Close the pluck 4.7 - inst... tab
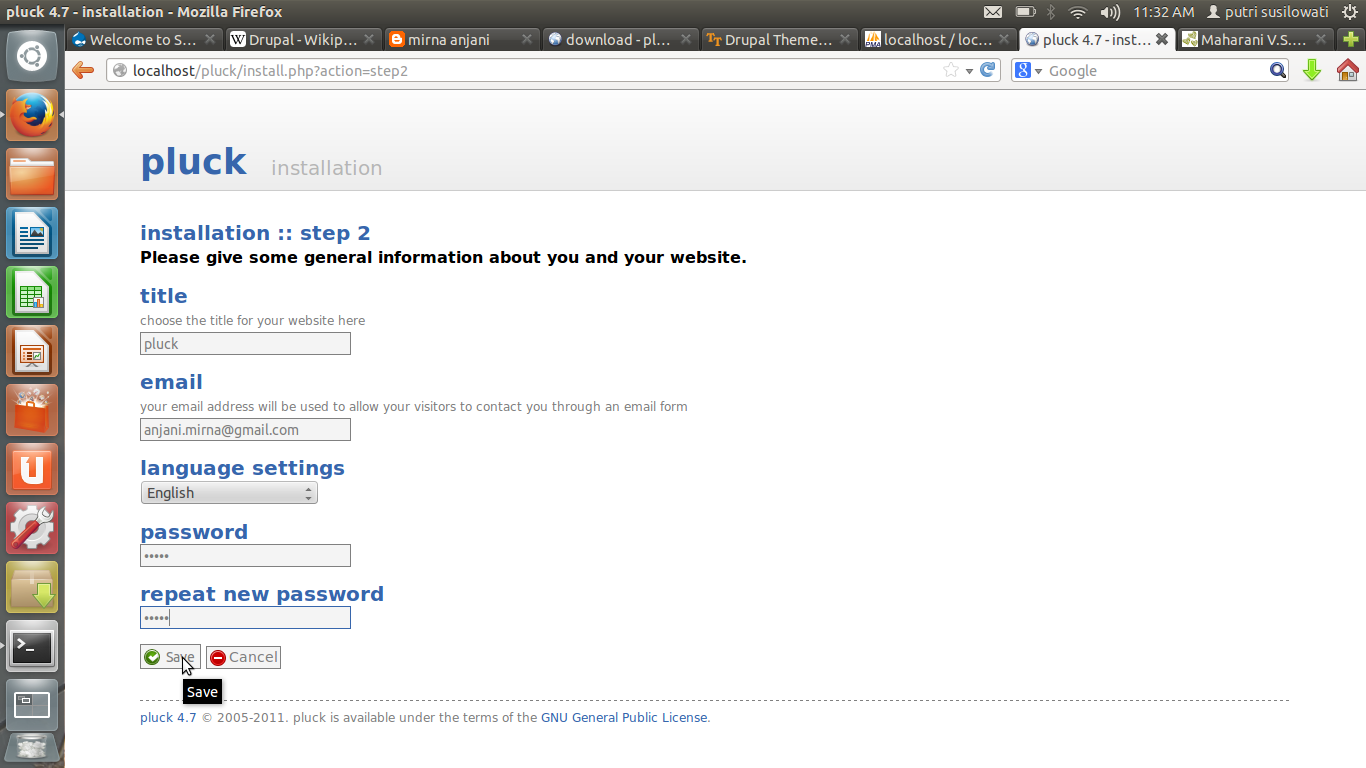1366x768 pixels. tap(1162, 39)
